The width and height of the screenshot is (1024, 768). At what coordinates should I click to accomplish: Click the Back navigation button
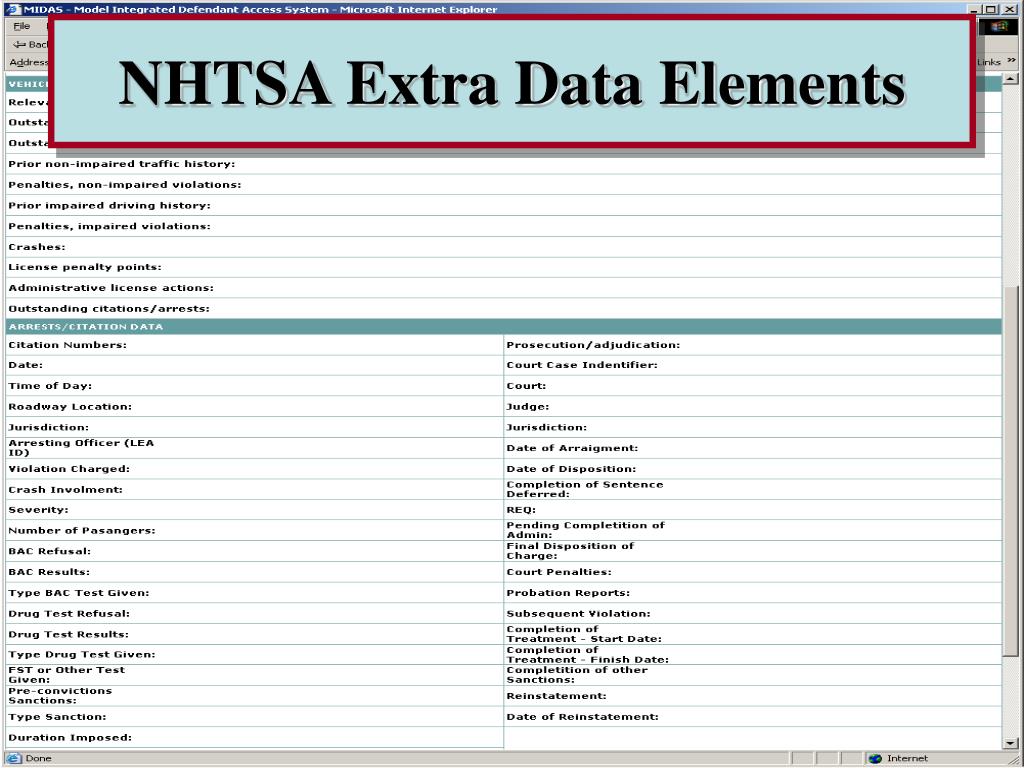click(30, 44)
